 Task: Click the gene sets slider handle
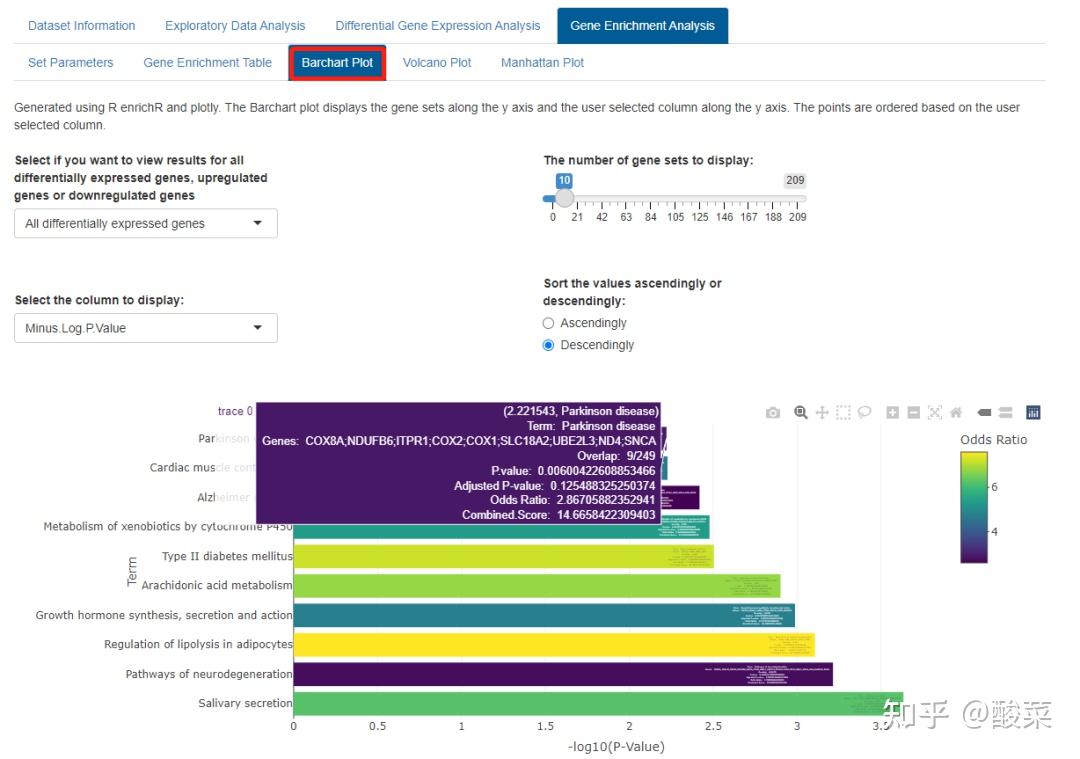(564, 198)
